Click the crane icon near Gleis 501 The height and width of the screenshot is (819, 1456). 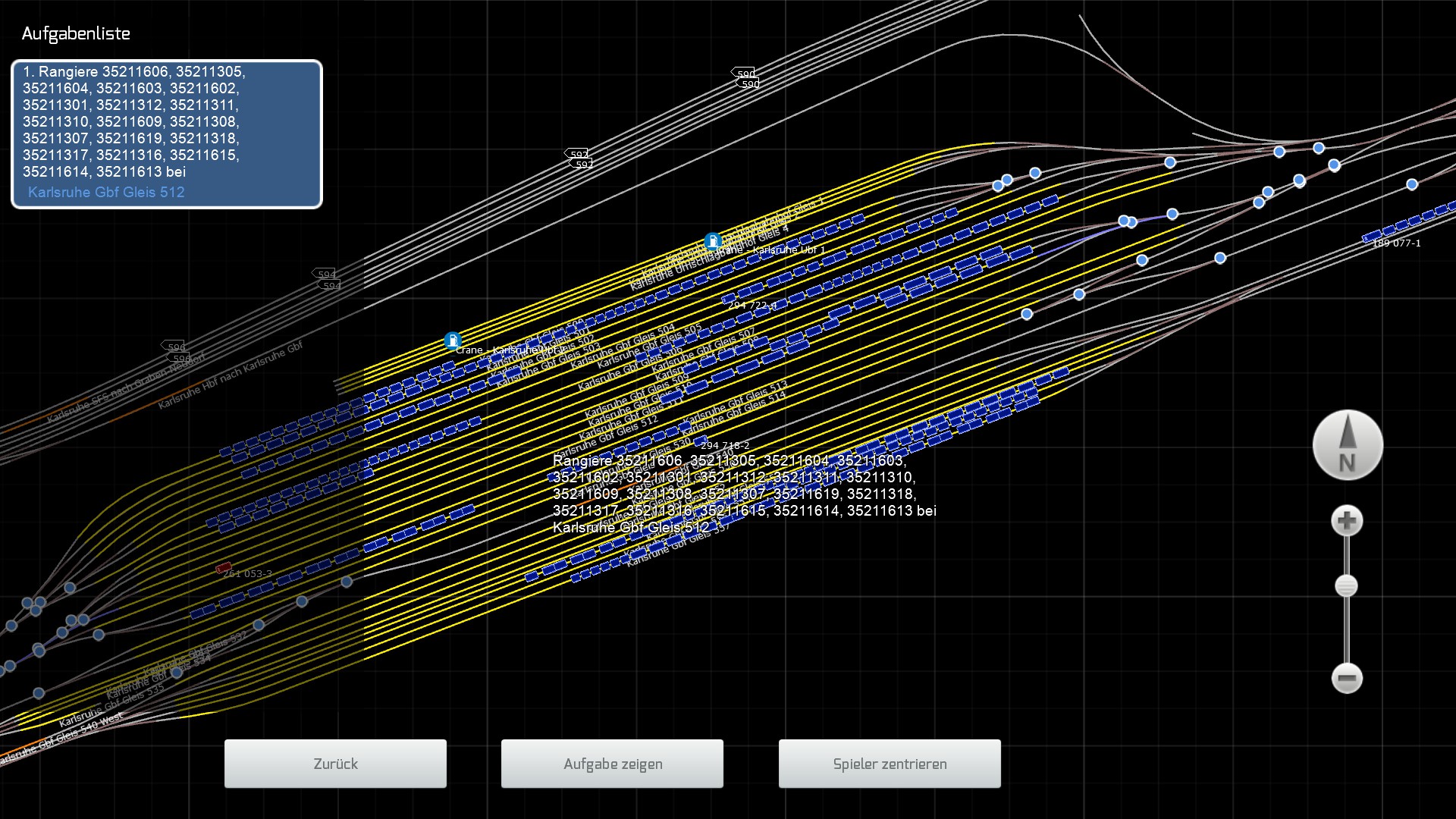click(453, 340)
